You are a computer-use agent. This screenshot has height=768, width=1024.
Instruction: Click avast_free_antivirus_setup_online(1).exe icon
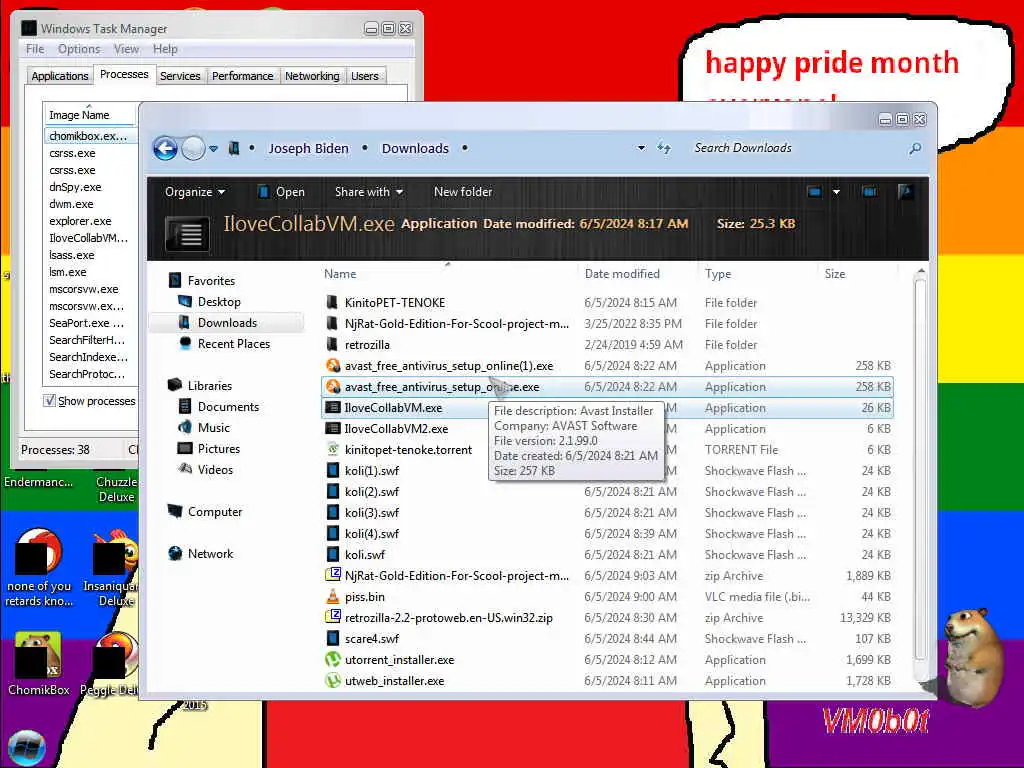pyautogui.click(x=333, y=366)
